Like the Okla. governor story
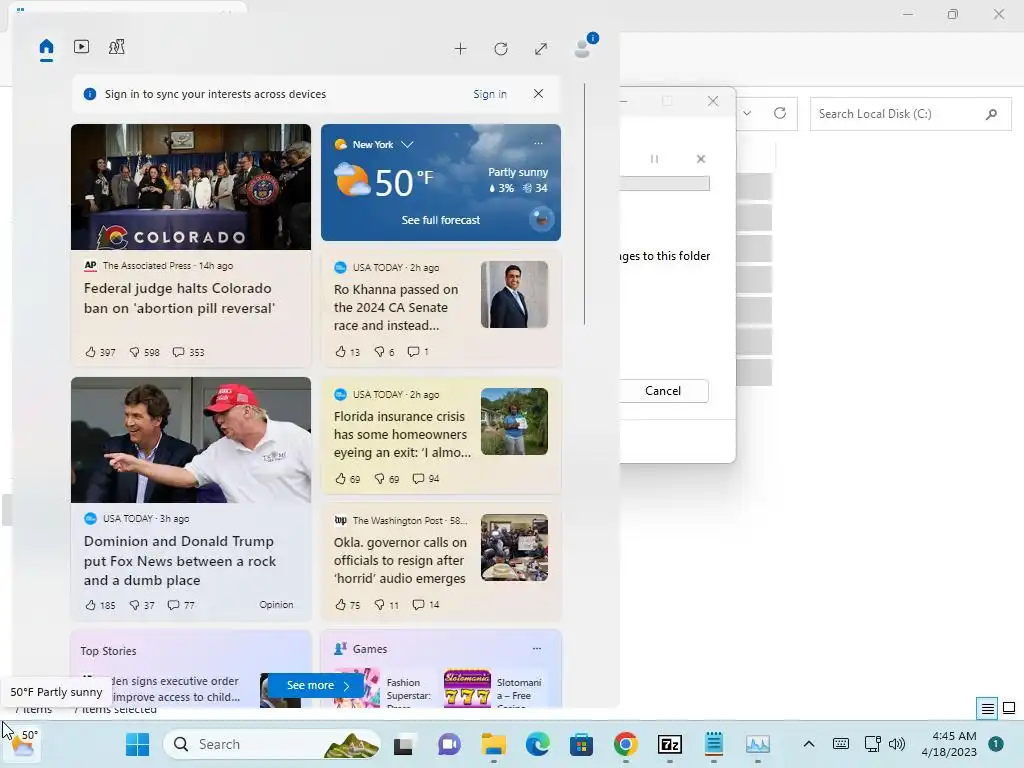1024x768 pixels. tap(347, 605)
